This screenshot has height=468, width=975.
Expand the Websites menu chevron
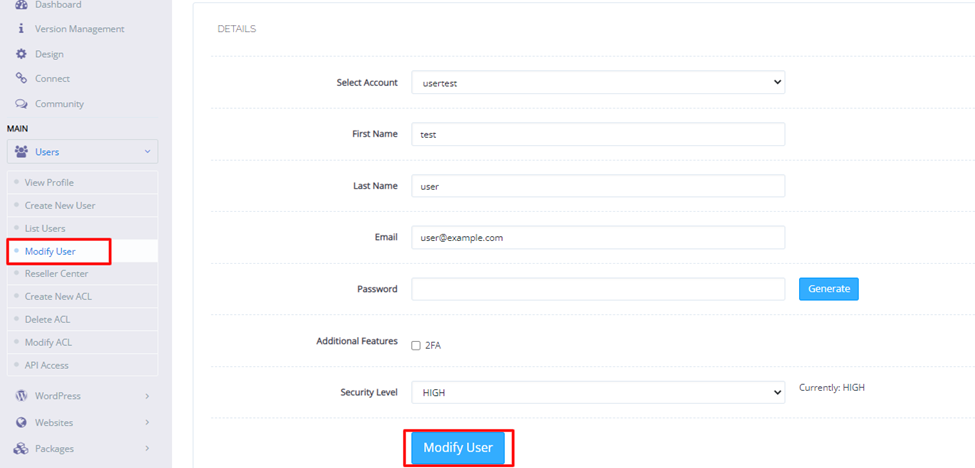[147, 423]
